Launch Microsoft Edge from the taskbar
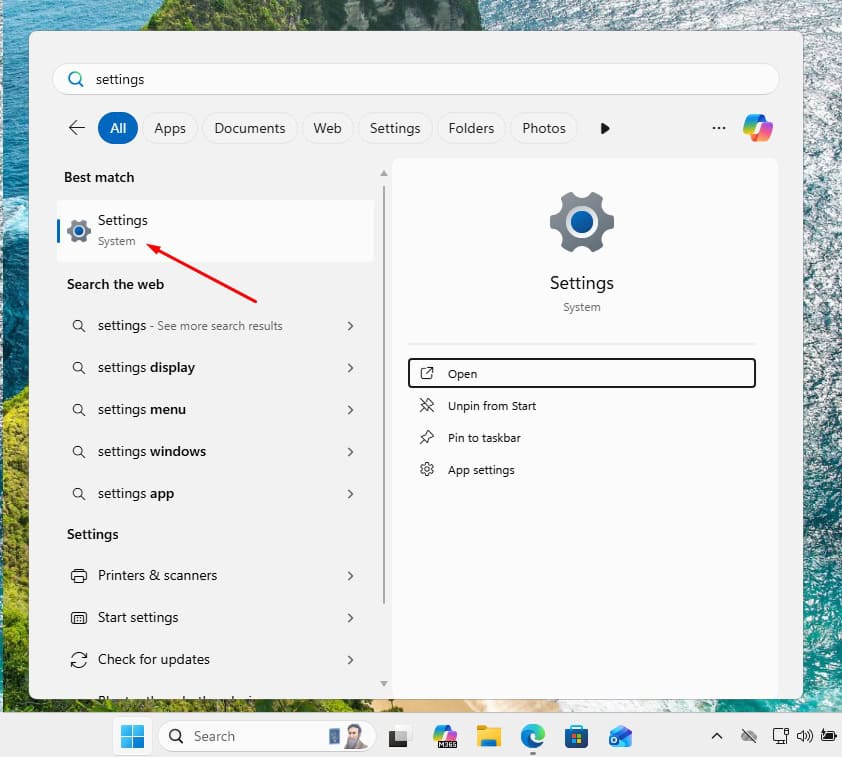The width and height of the screenshot is (842, 757). tap(532, 736)
